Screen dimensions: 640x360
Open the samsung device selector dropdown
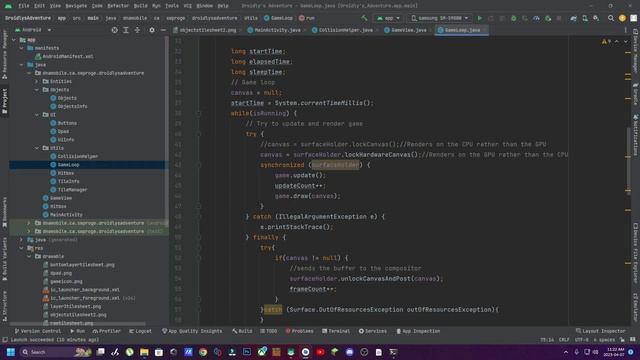pos(440,18)
